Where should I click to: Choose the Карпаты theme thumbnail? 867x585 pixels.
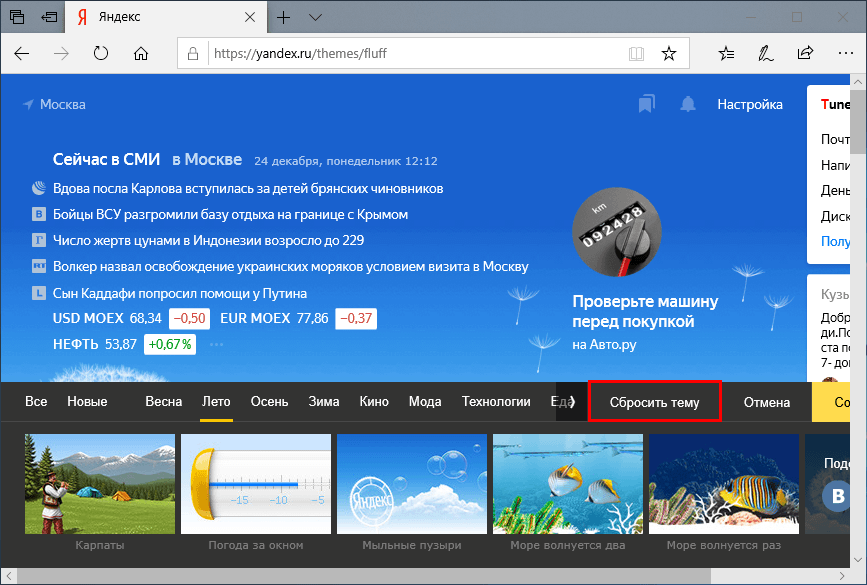[x=100, y=484]
